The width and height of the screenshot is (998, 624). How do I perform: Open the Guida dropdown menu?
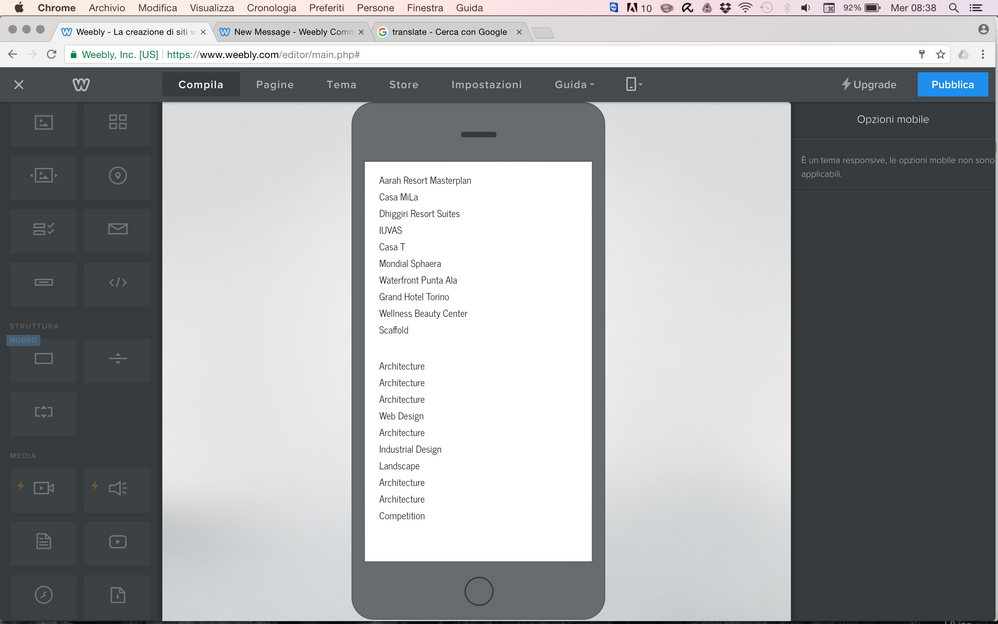tap(574, 85)
